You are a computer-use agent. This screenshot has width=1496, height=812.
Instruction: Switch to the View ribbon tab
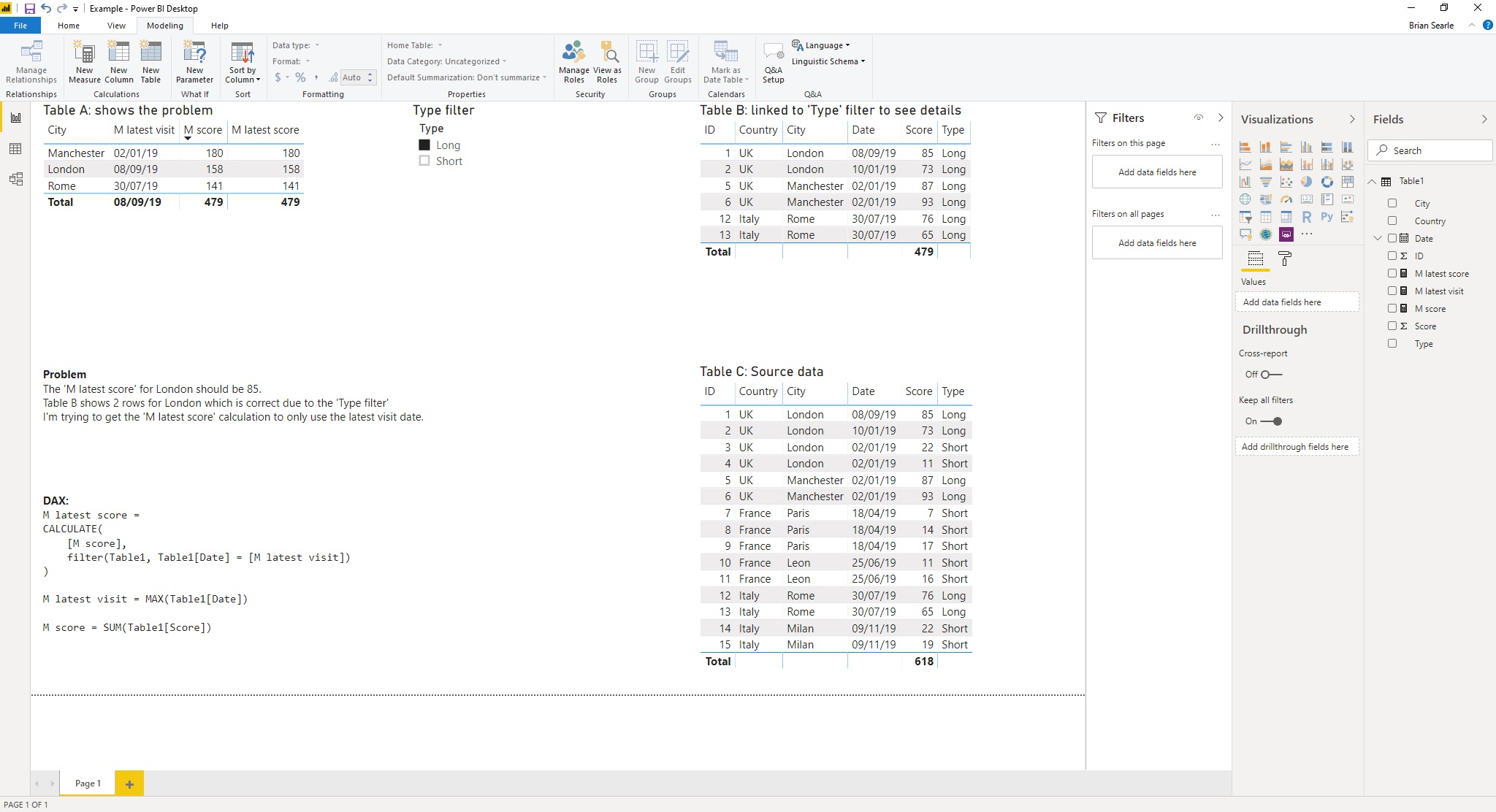pos(116,26)
